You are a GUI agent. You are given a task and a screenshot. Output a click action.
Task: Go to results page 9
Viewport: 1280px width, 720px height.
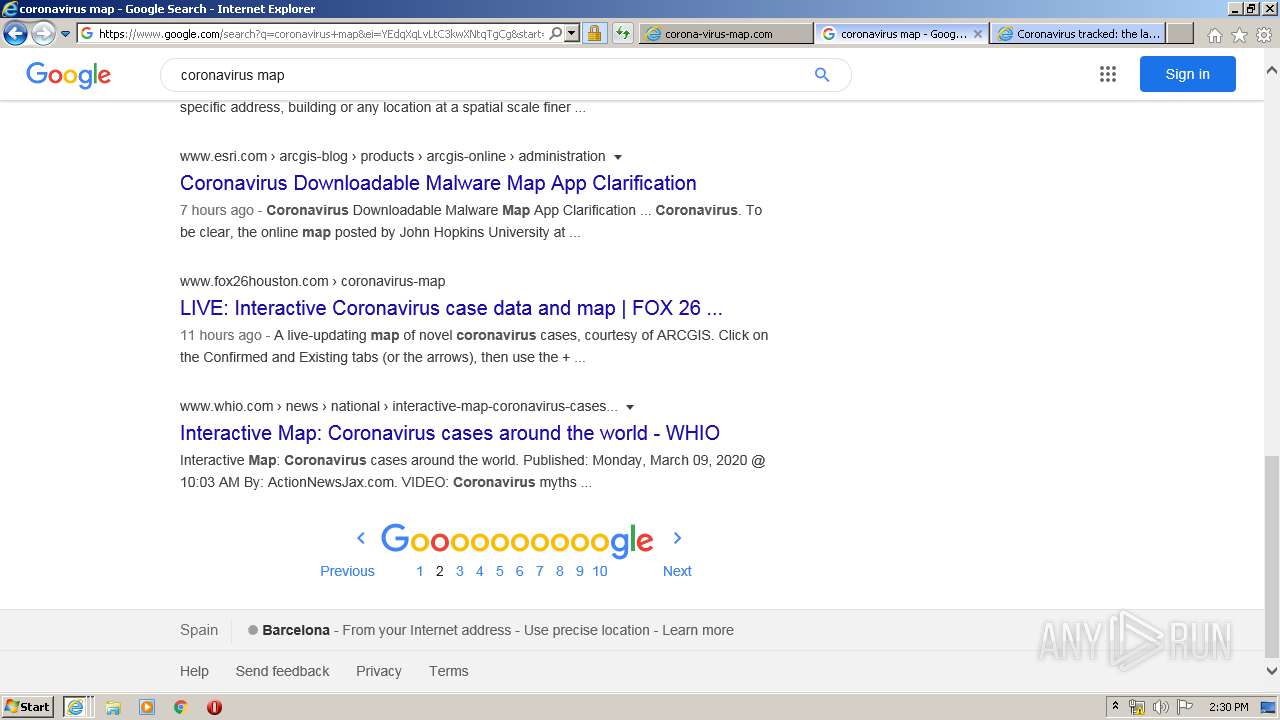pyautogui.click(x=580, y=571)
